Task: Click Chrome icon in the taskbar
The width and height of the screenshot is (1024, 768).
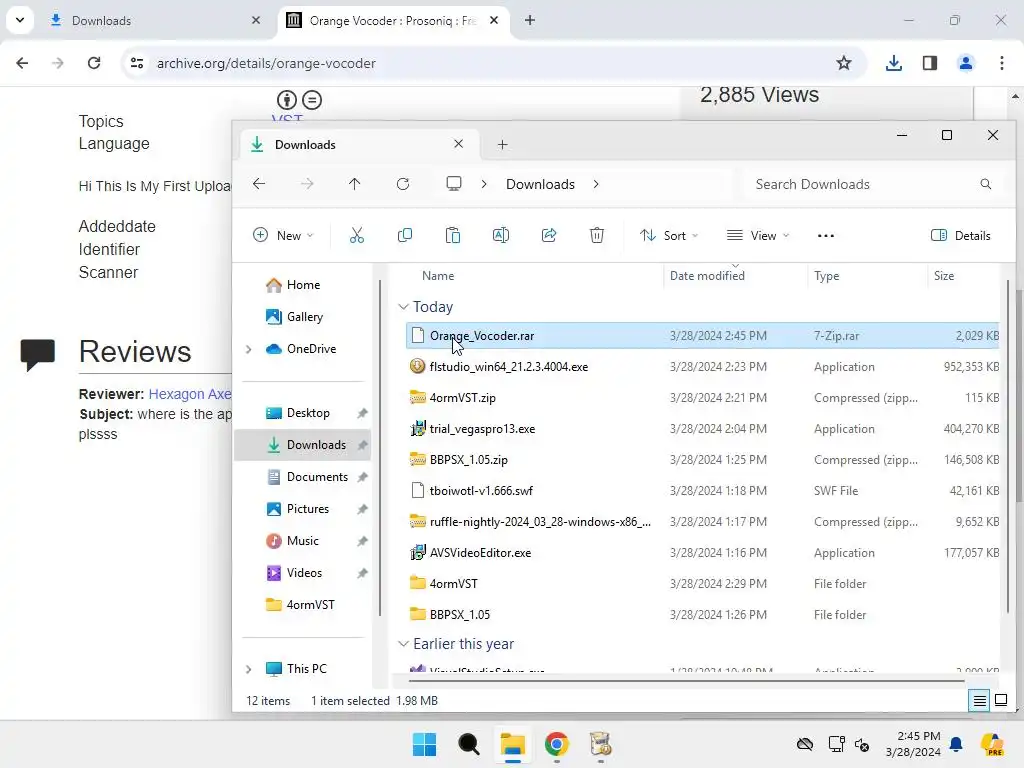Action: point(557,744)
